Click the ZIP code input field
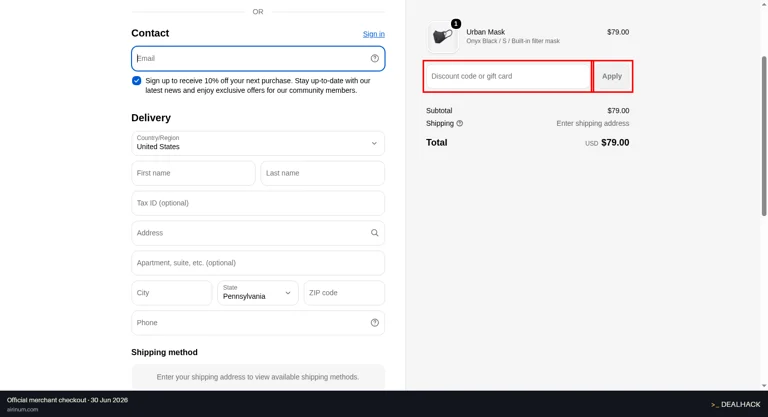Image resolution: width=768 pixels, height=417 pixels. (x=344, y=293)
